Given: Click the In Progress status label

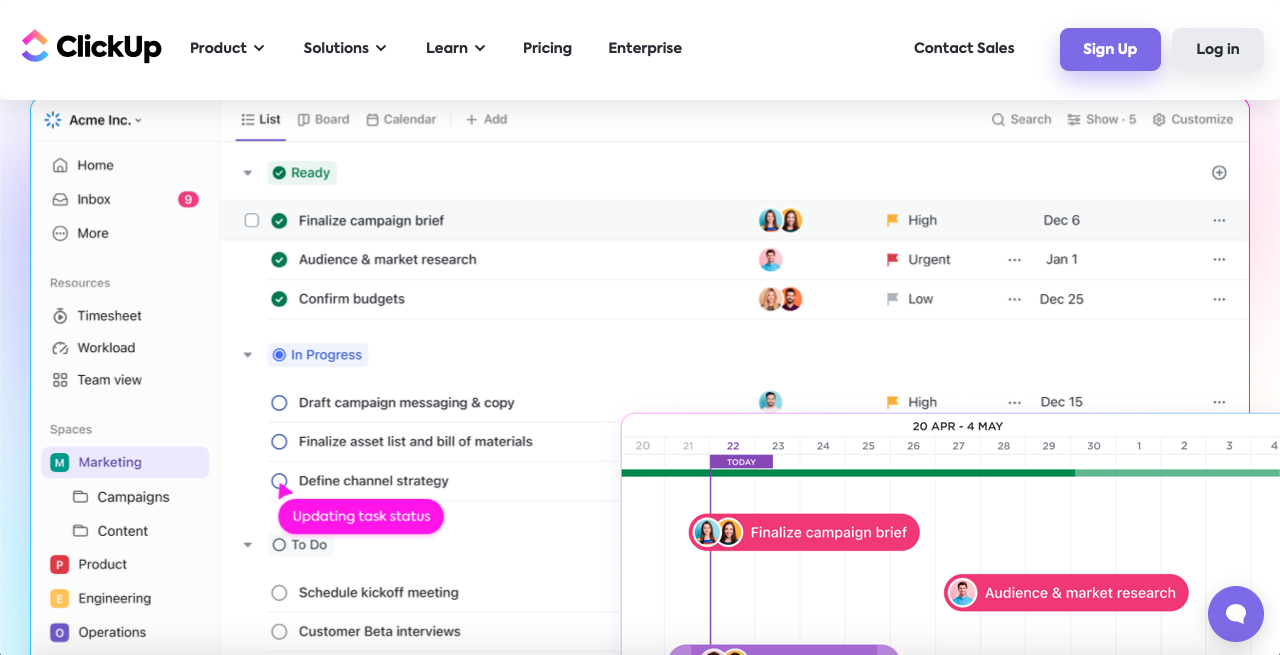Looking at the screenshot, I should pyautogui.click(x=317, y=354).
